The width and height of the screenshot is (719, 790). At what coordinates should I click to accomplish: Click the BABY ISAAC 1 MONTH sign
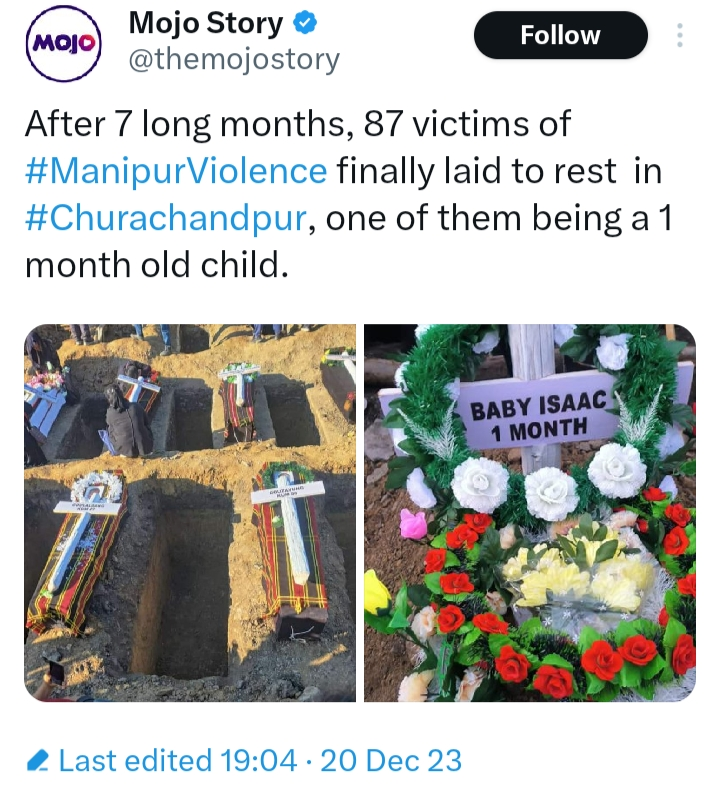tap(539, 416)
